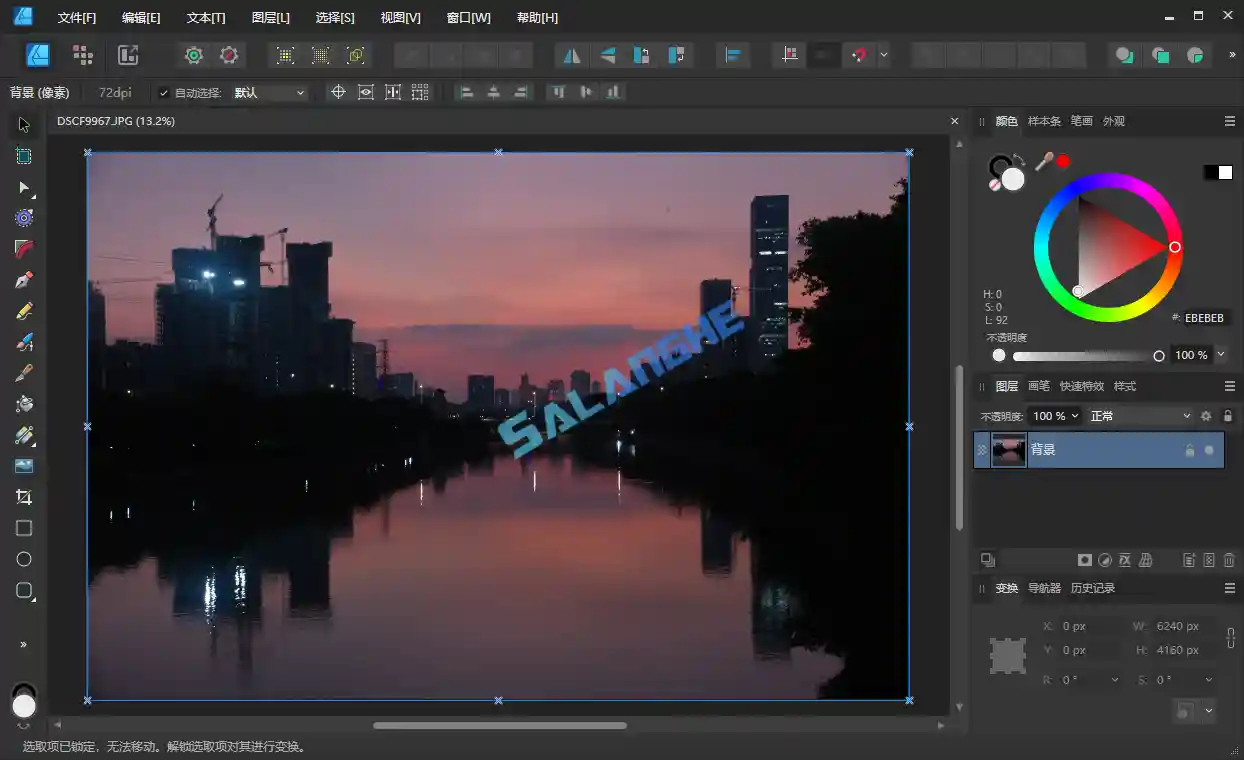Image resolution: width=1244 pixels, height=760 pixels.
Task: Open the Layers panel hamburger menu
Action: pyautogui.click(x=1229, y=386)
